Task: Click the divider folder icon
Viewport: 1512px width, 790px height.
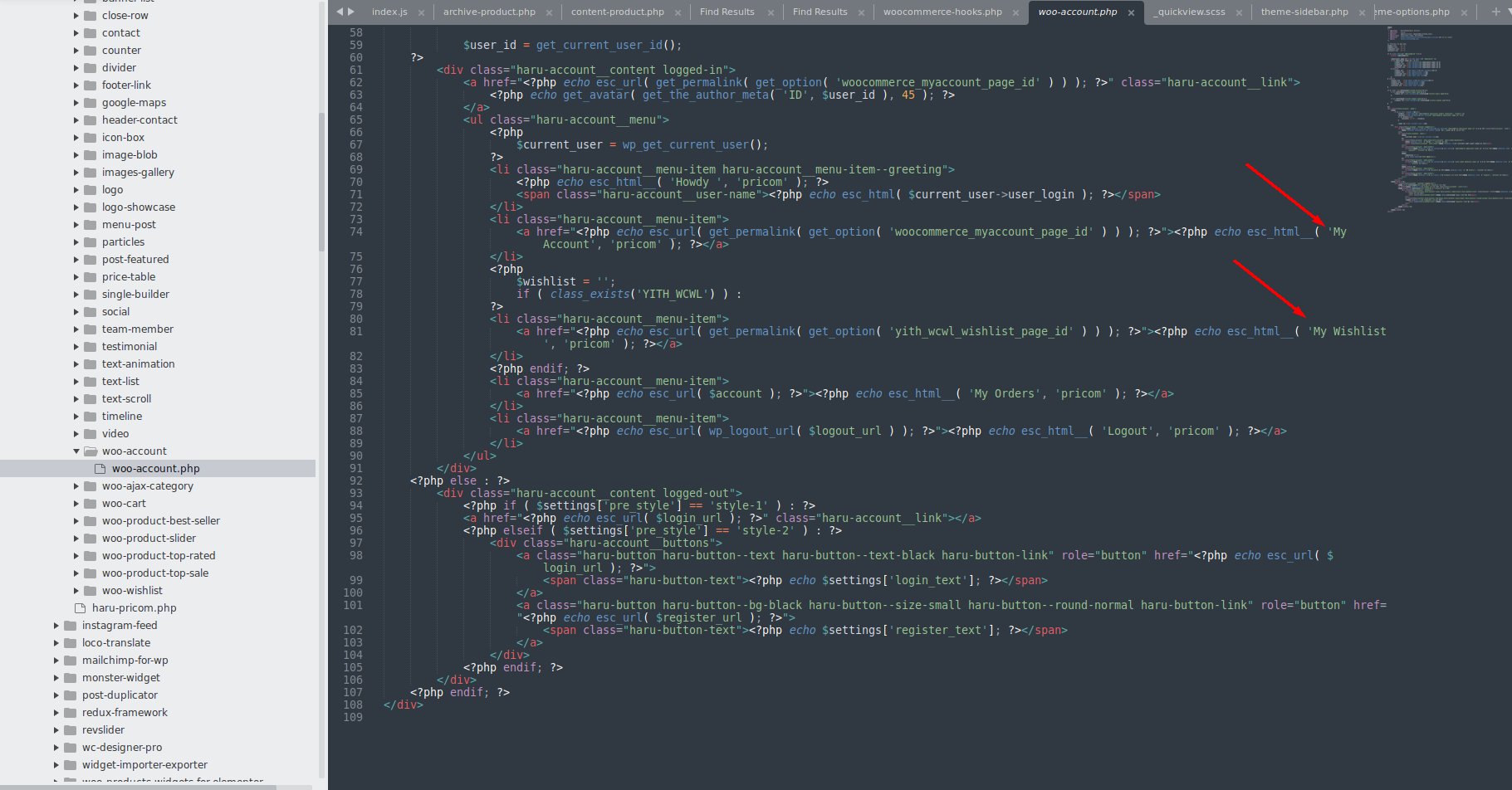Action: (x=91, y=67)
